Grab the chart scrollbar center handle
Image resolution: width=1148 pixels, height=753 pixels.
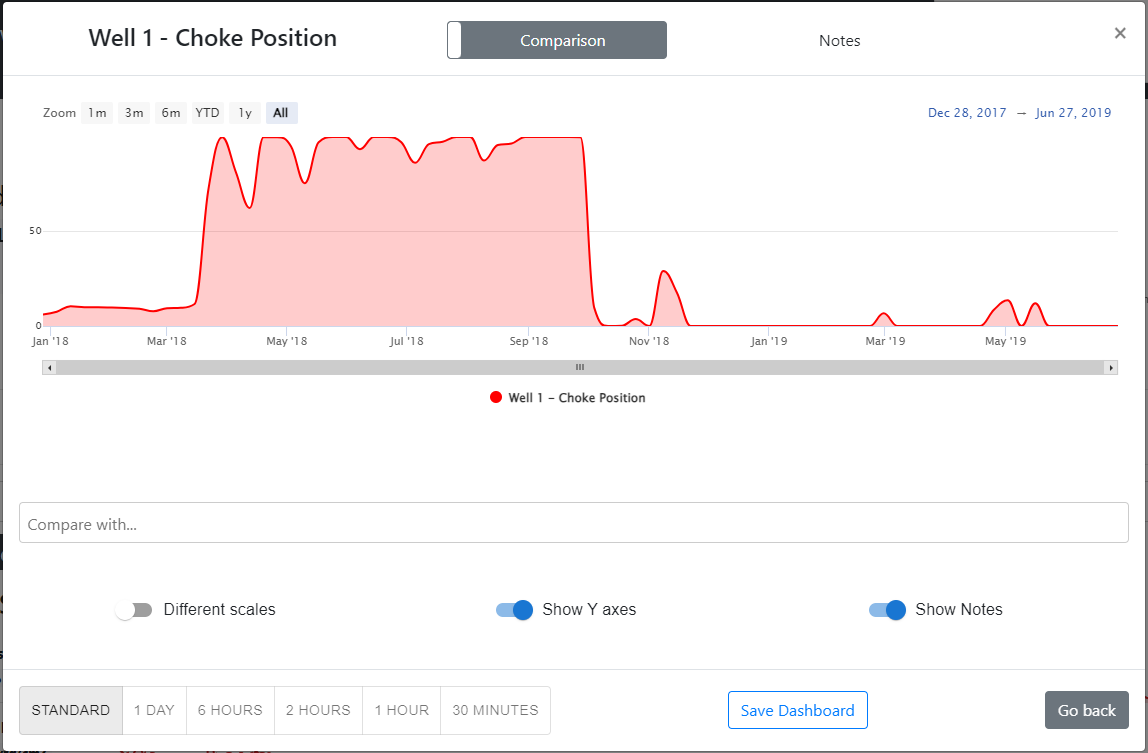(579, 368)
